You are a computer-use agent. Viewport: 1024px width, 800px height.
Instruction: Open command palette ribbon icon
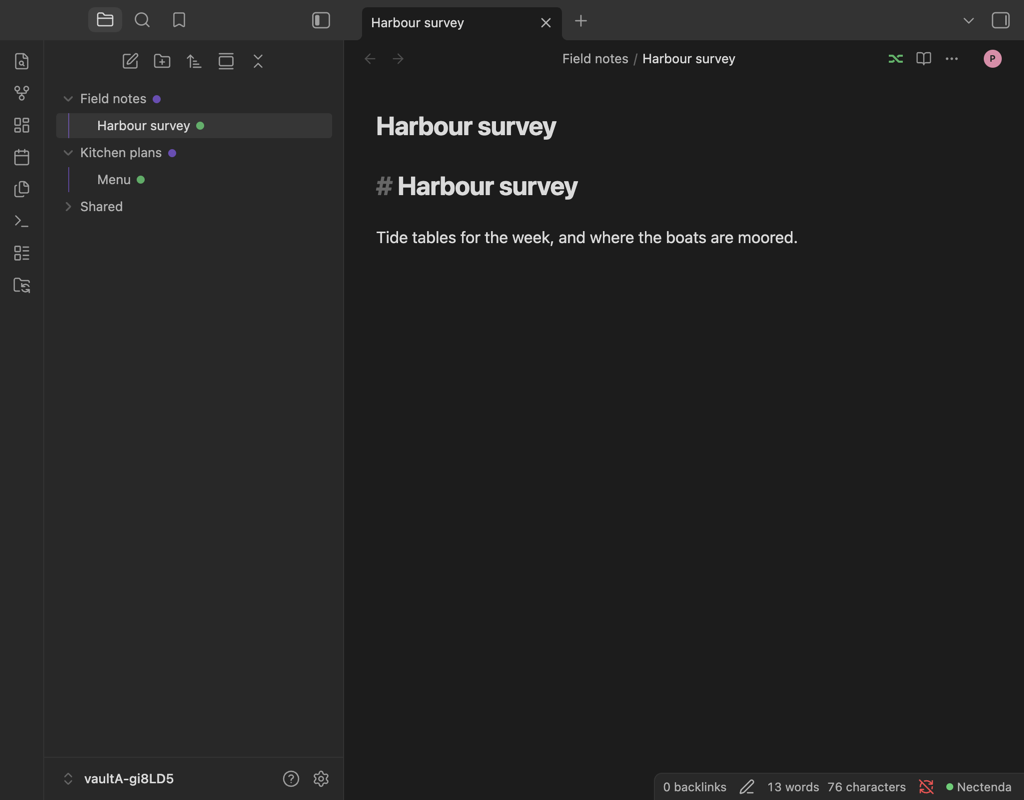[x=22, y=221]
